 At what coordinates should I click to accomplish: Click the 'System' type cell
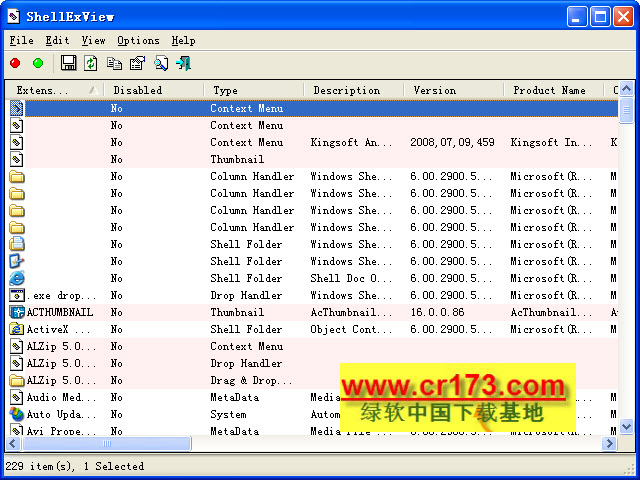pyautogui.click(x=228, y=414)
